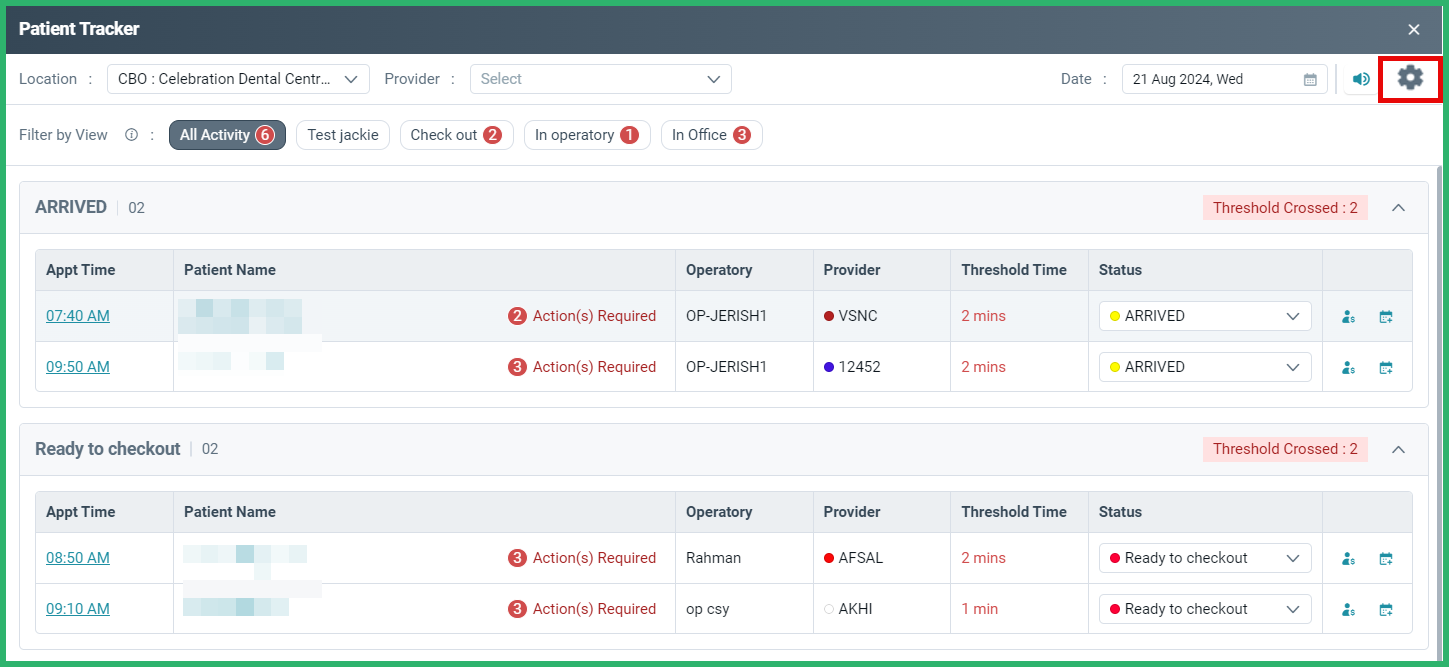Switch to the Check out filter view
The width and height of the screenshot is (1449, 667).
click(x=456, y=134)
